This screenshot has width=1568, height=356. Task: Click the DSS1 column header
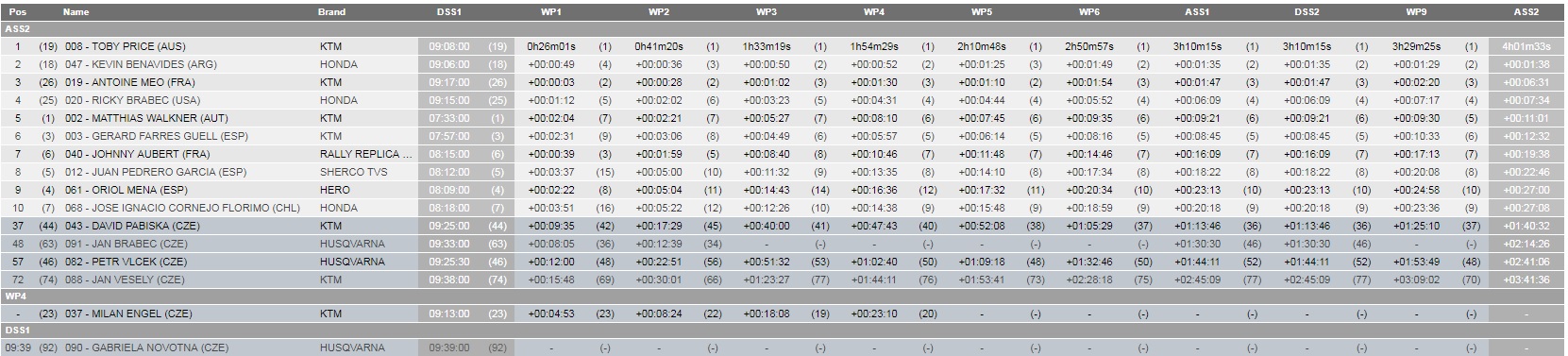pyautogui.click(x=451, y=12)
